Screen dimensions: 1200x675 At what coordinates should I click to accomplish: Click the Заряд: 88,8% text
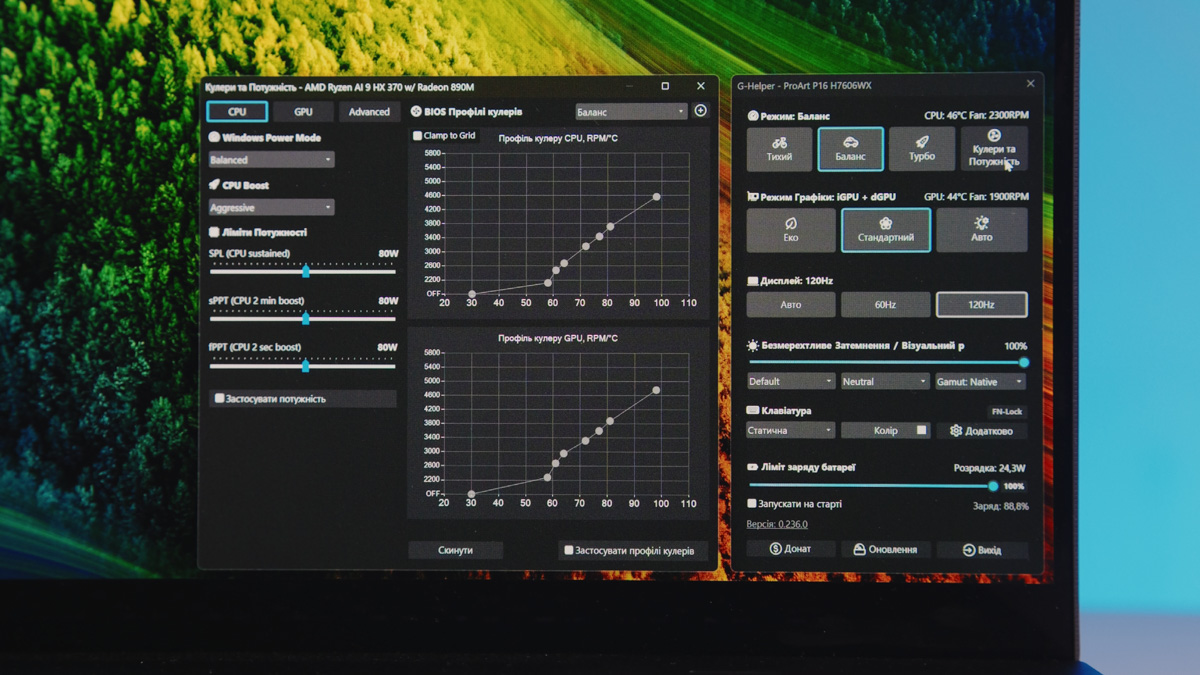1000,506
